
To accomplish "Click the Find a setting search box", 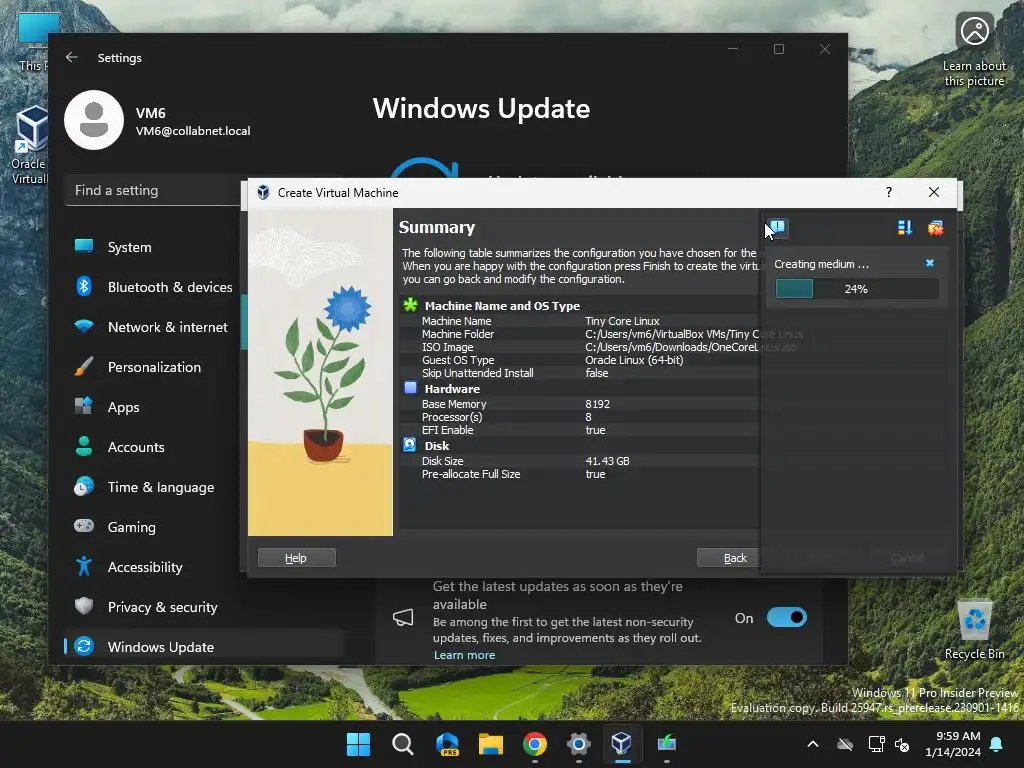I will click(153, 190).
